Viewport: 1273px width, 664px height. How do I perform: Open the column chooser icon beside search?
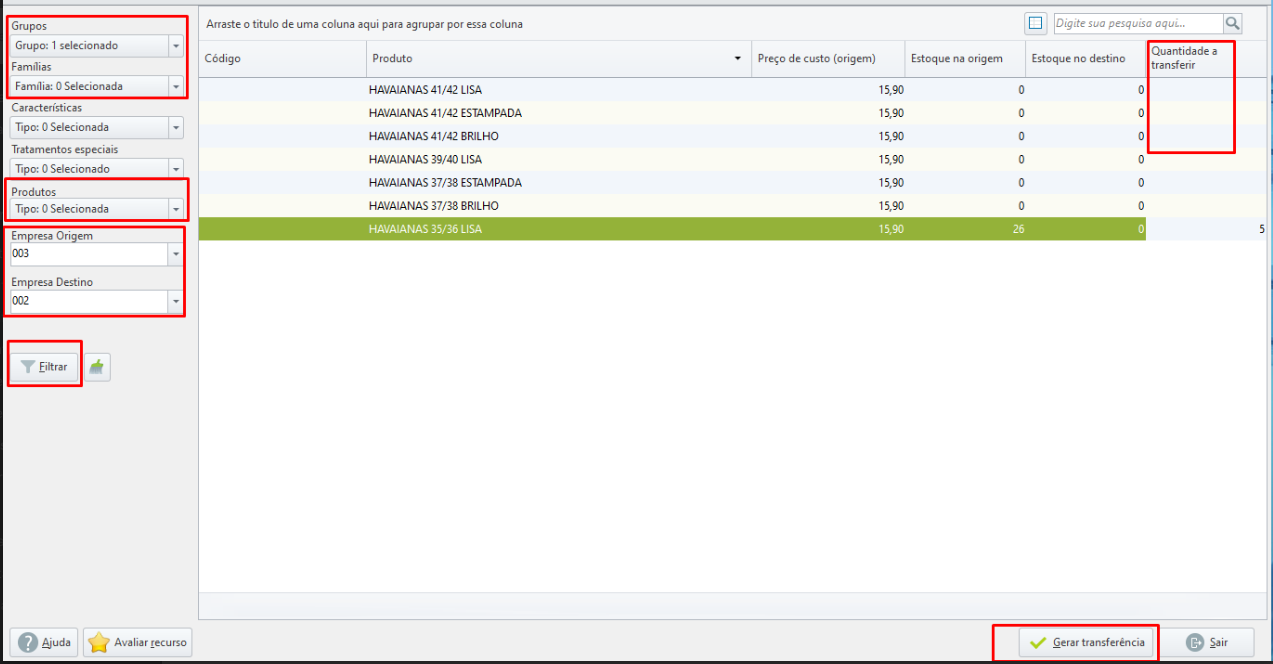coord(1035,23)
